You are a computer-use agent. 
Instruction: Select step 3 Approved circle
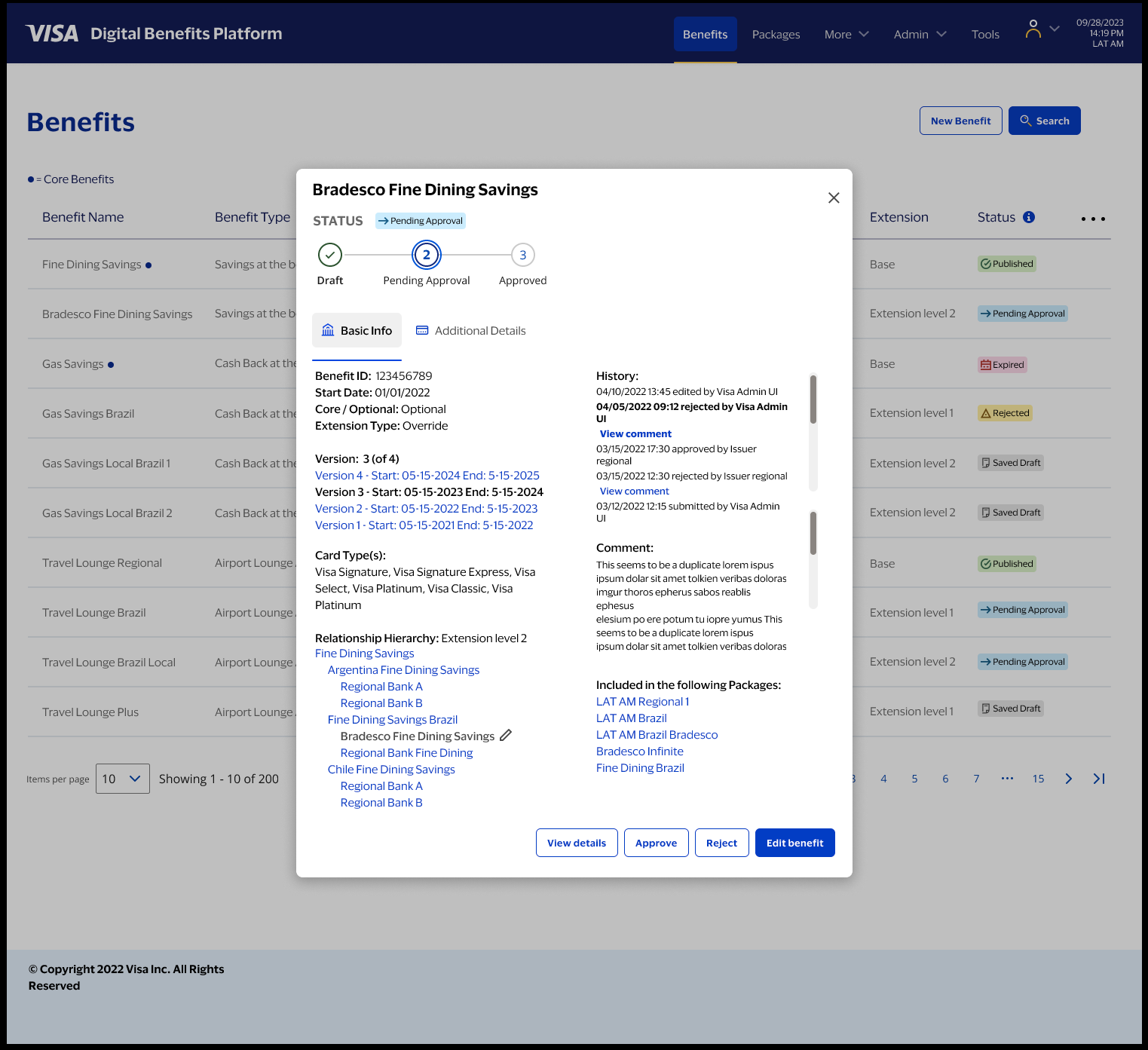(523, 255)
